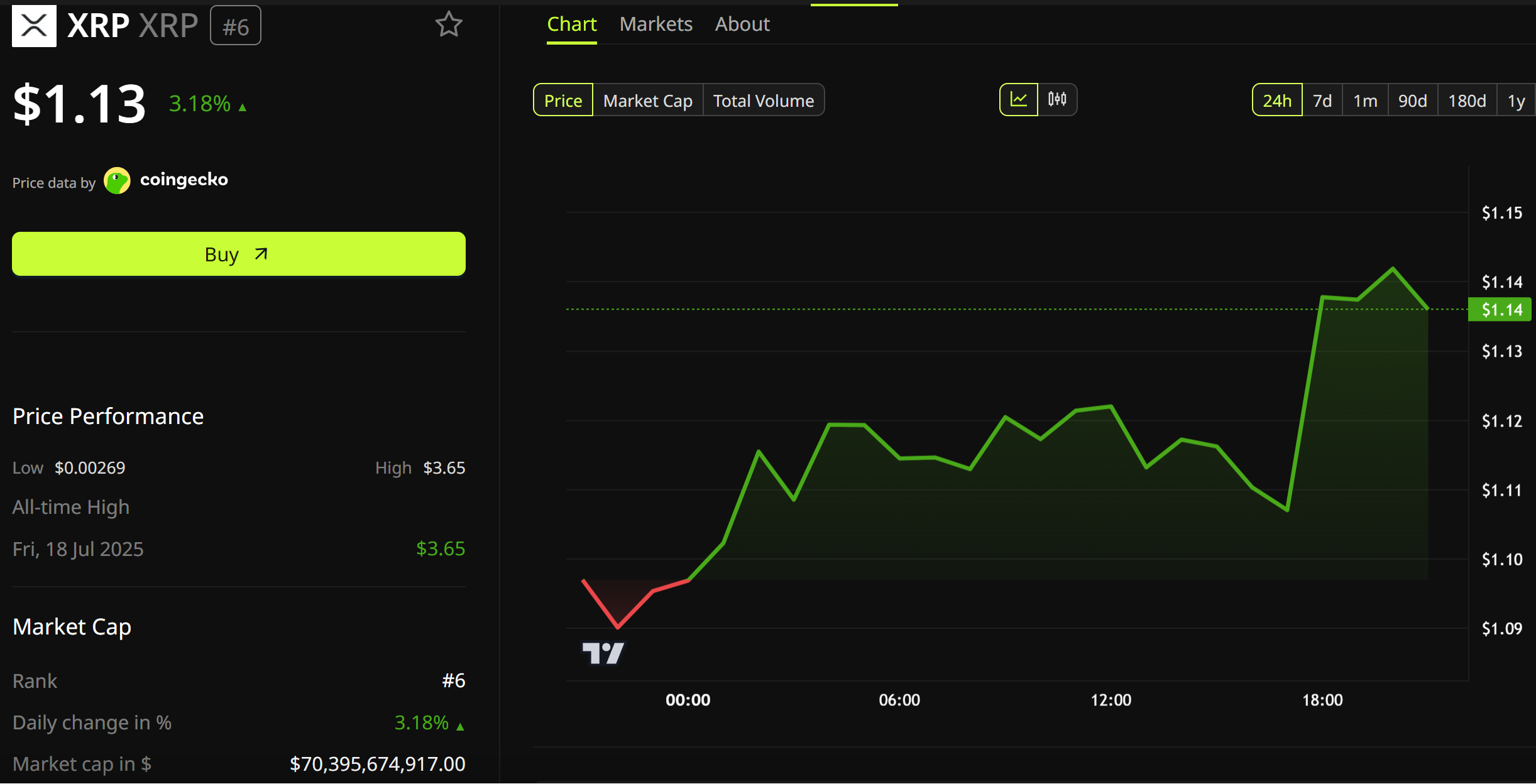Click the $1.15 price axis label
Viewport: 1536px width, 784px height.
click(1502, 213)
